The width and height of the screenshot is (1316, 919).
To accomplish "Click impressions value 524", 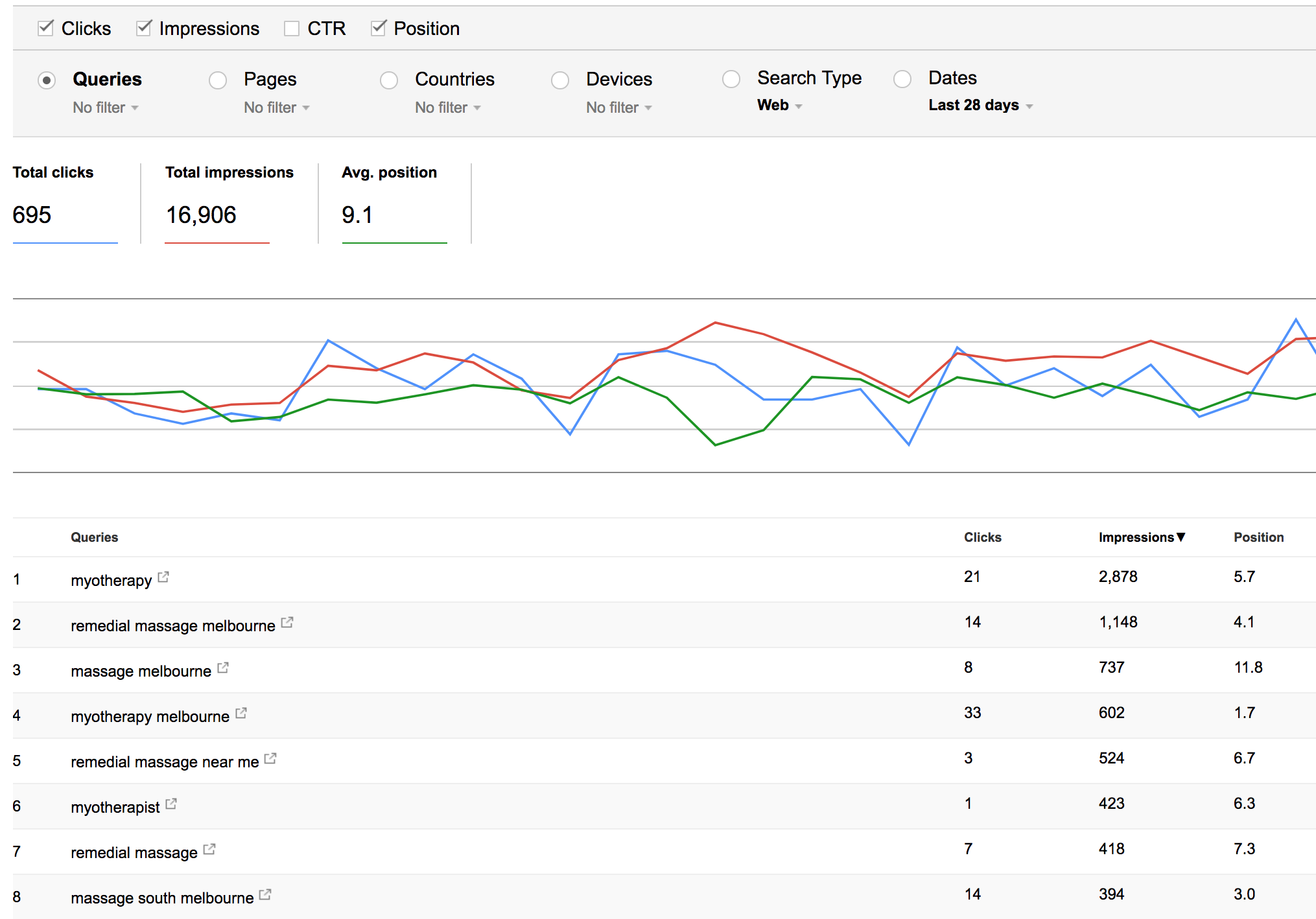I will [1112, 758].
